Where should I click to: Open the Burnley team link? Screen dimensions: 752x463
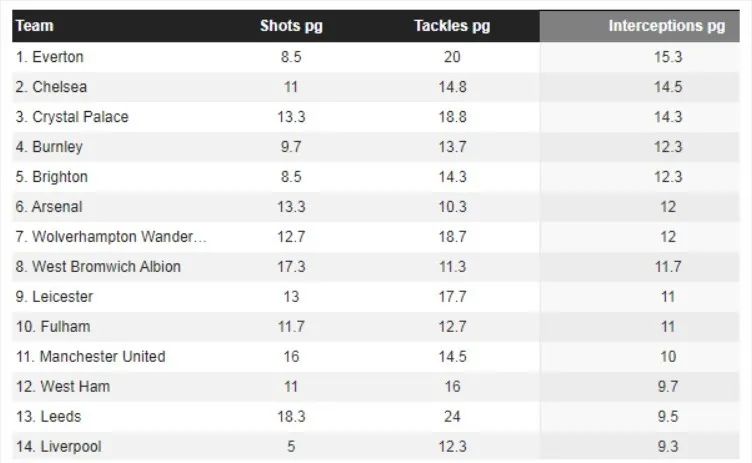(57, 147)
